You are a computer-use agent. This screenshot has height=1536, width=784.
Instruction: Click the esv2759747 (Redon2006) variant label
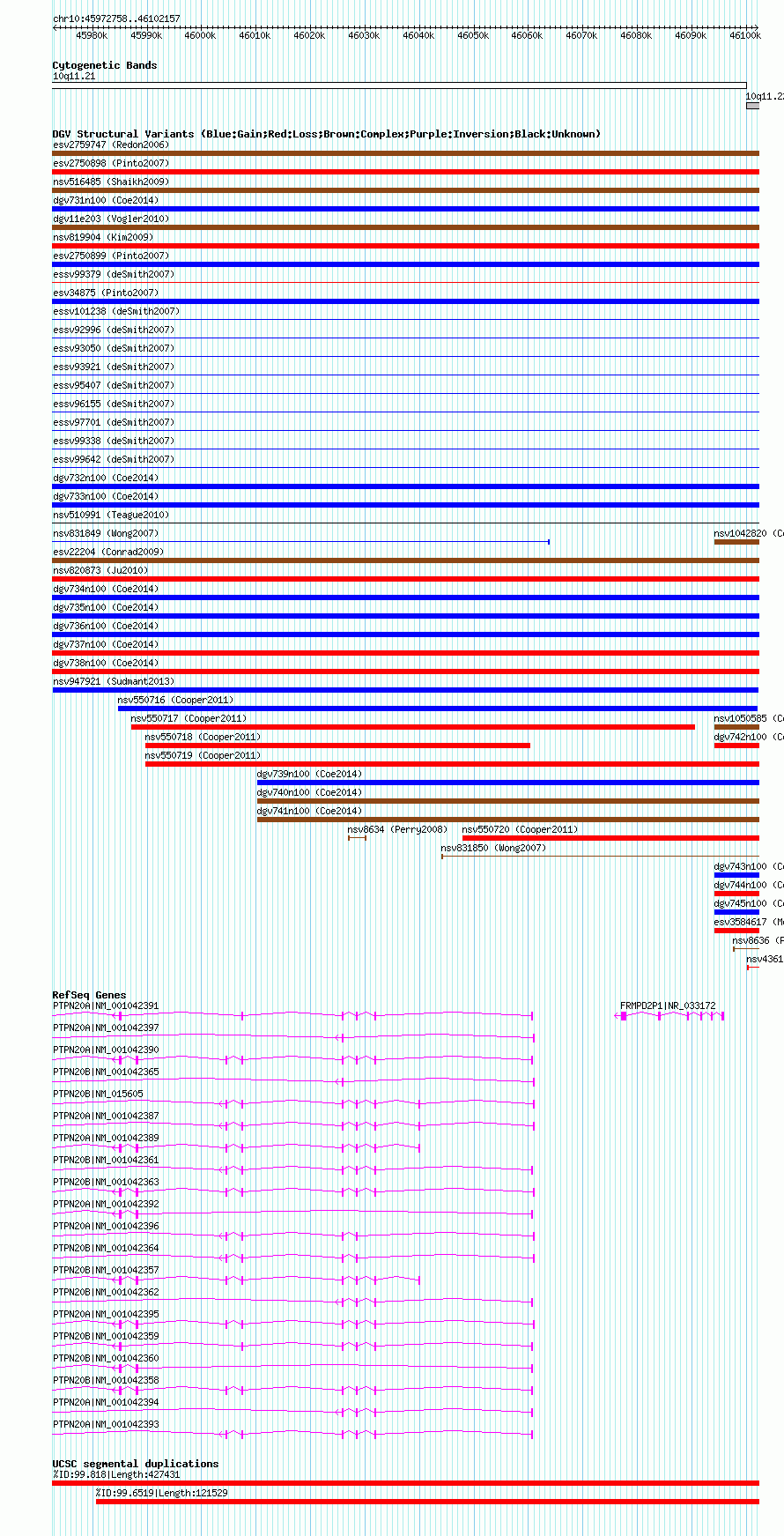point(110,145)
